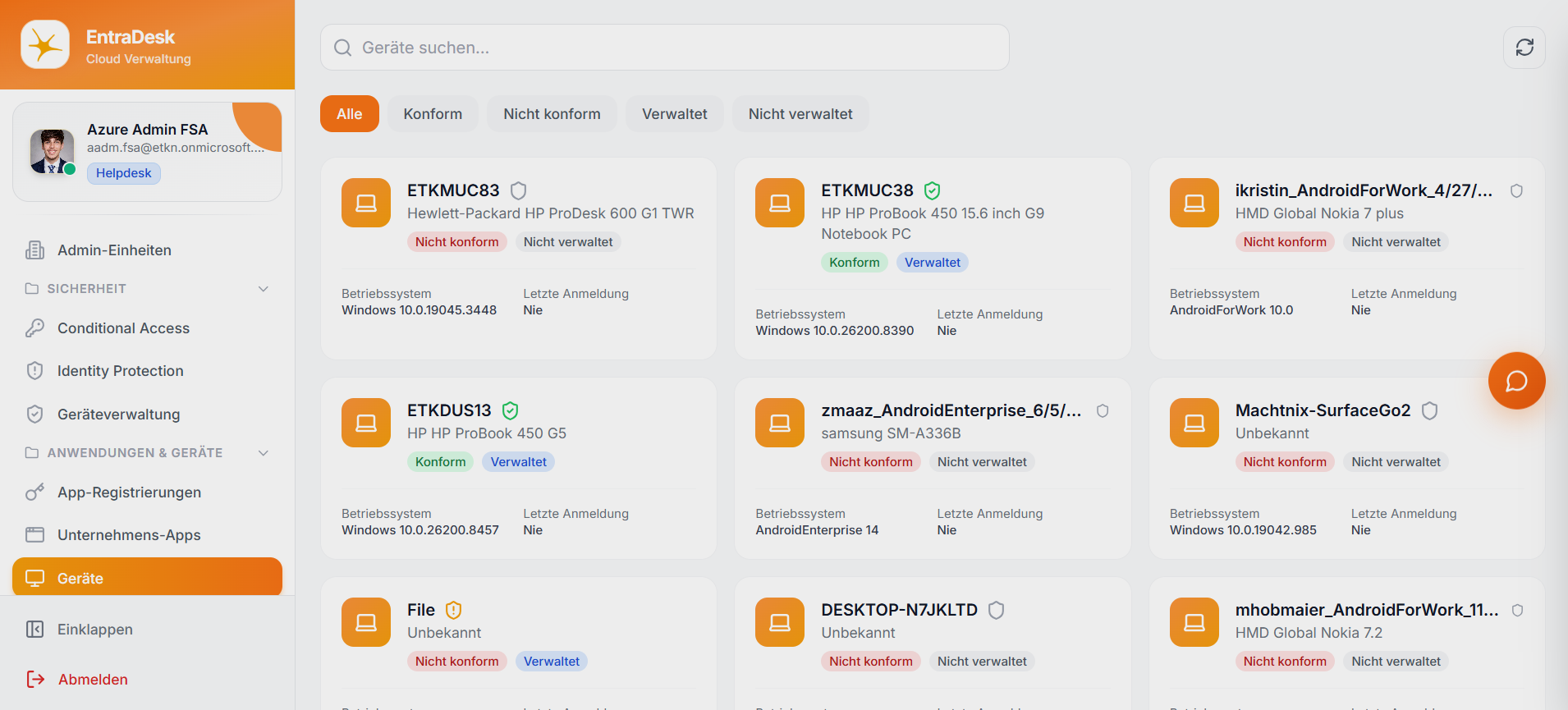Open App-Registrierungen page

pos(148,492)
